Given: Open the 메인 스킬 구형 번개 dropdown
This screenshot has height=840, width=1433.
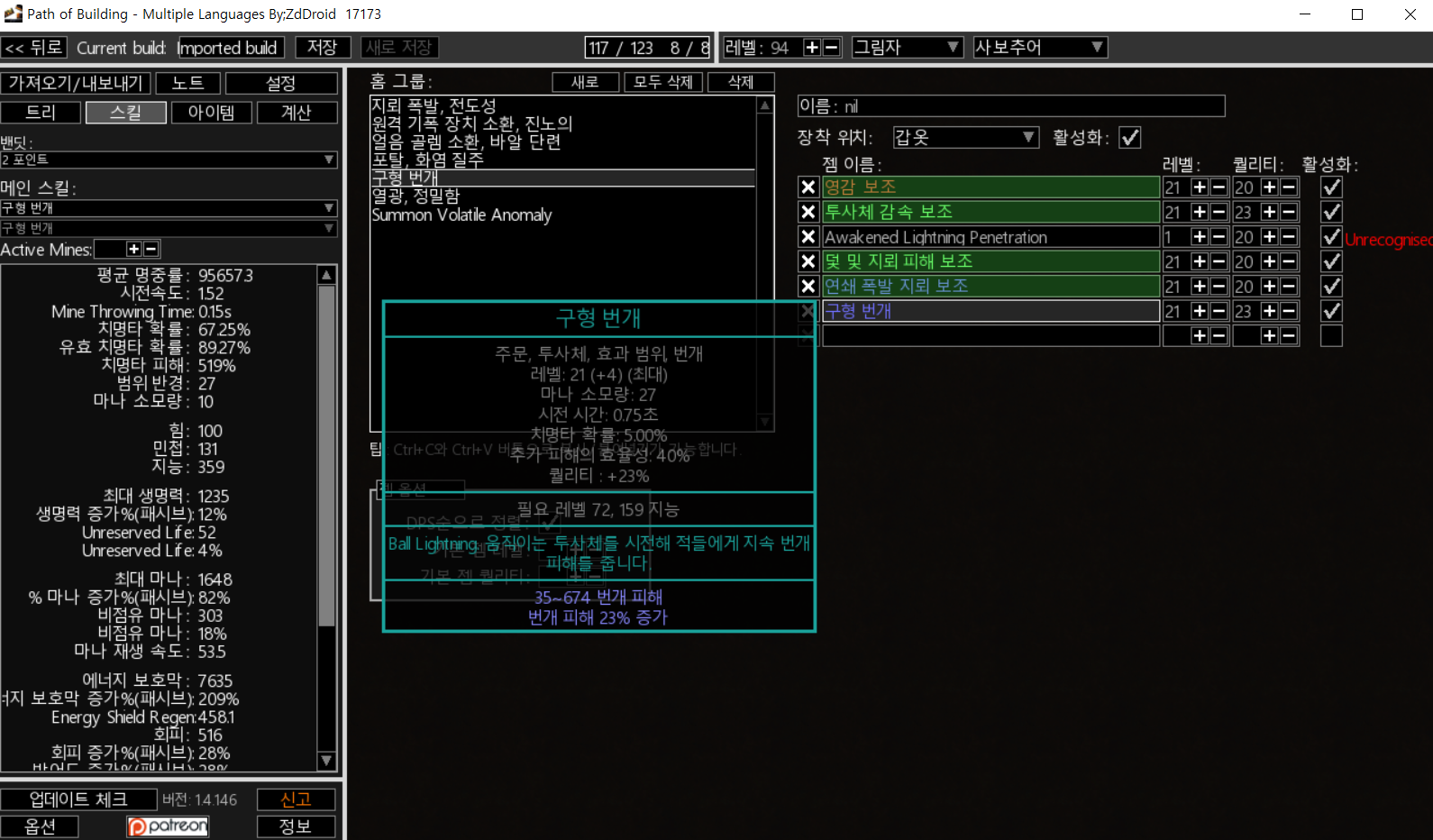Looking at the screenshot, I should coord(169,208).
